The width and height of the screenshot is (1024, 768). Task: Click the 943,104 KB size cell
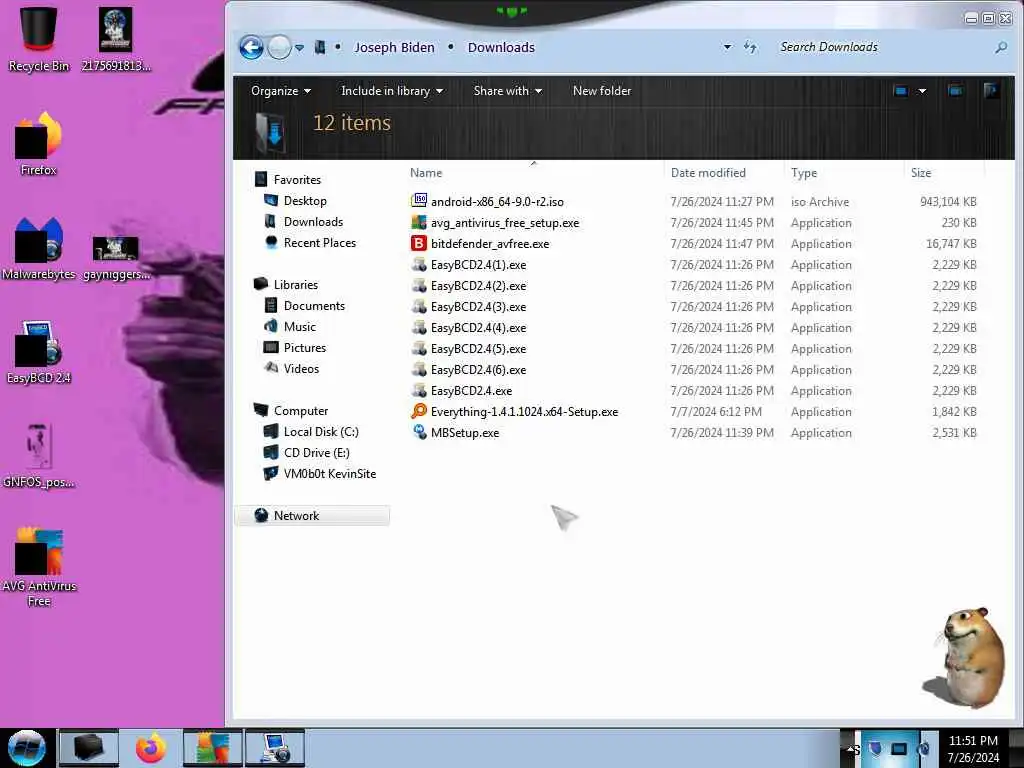pyautogui.click(x=948, y=202)
